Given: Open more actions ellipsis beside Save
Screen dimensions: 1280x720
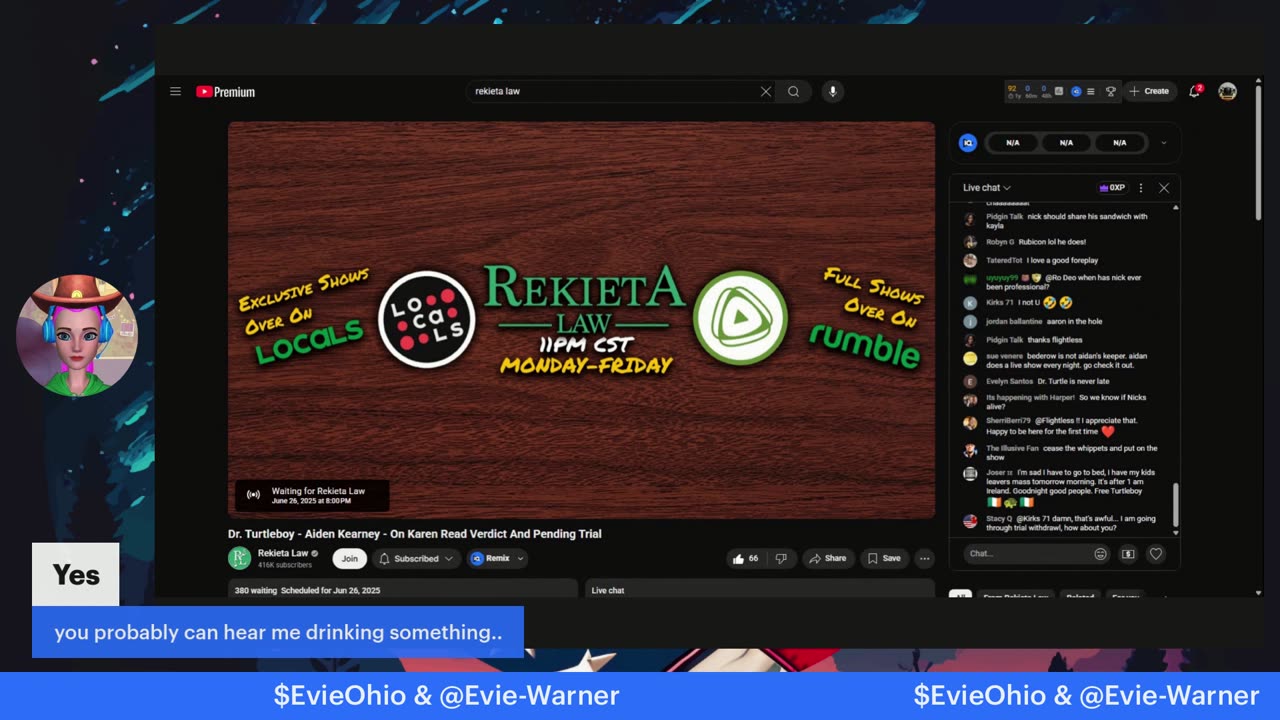Looking at the screenshot, I should [924, 559].
